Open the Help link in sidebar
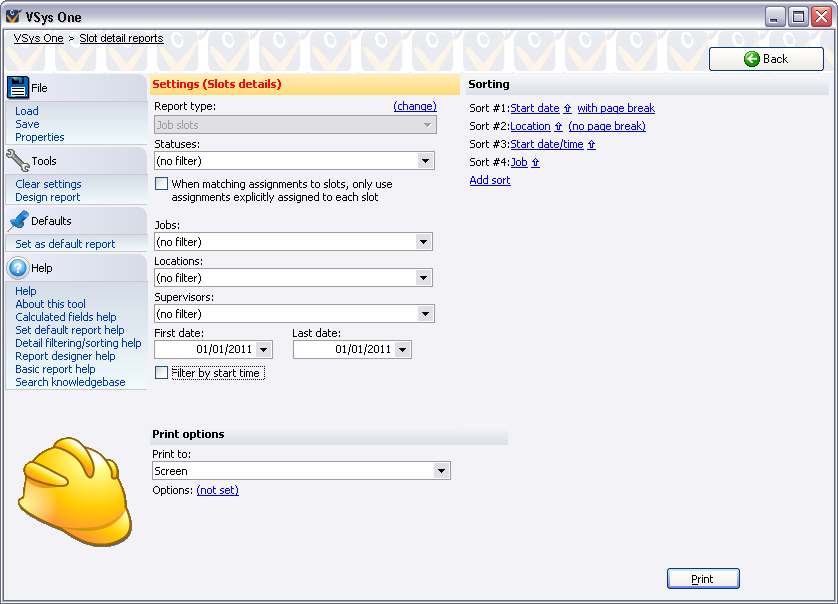The width and height of the screenshot is (838, 604). (x=26, y=291)
